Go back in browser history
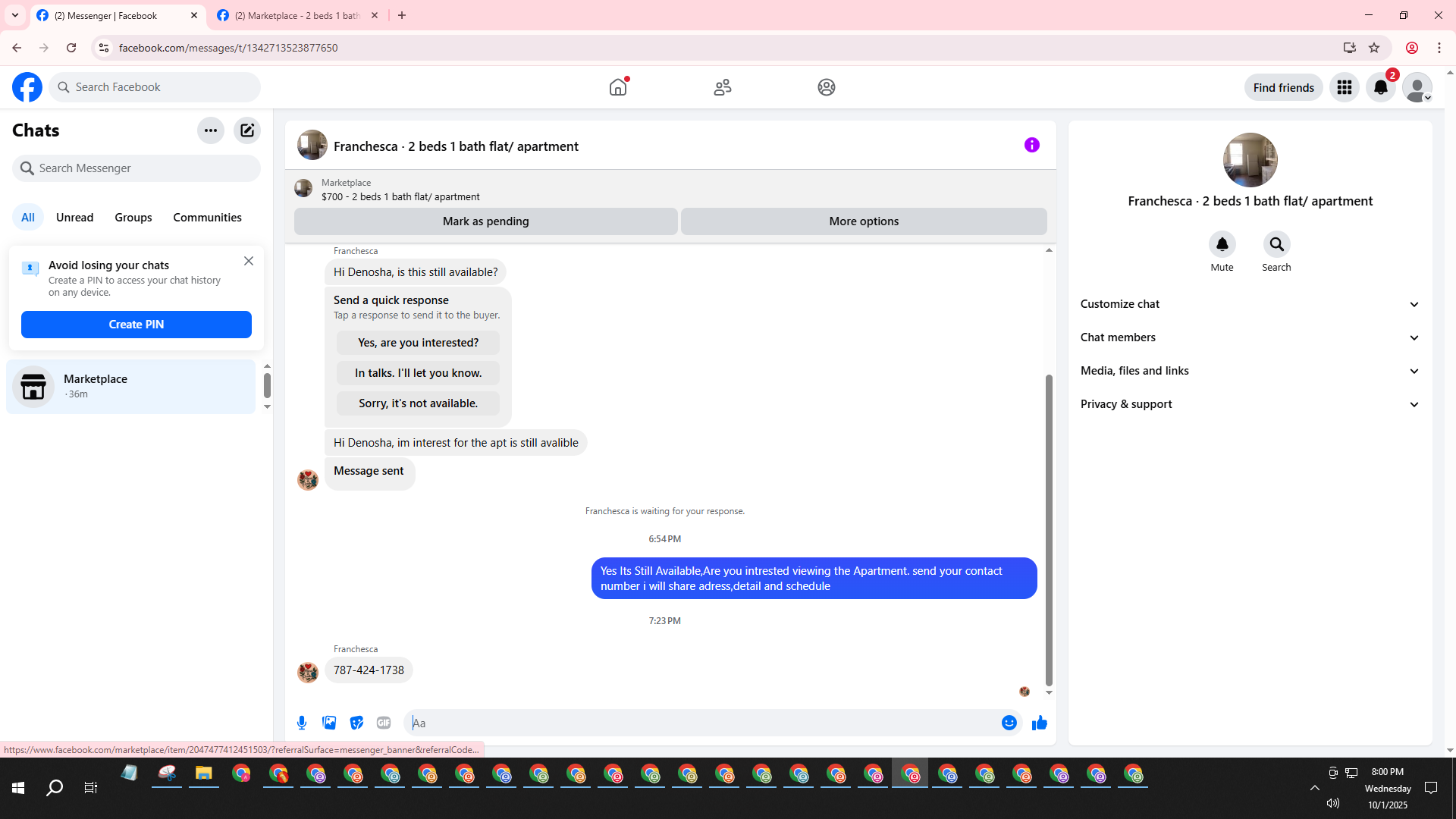The width and height of the screenshot is (1456, 819). coord(17,48)
